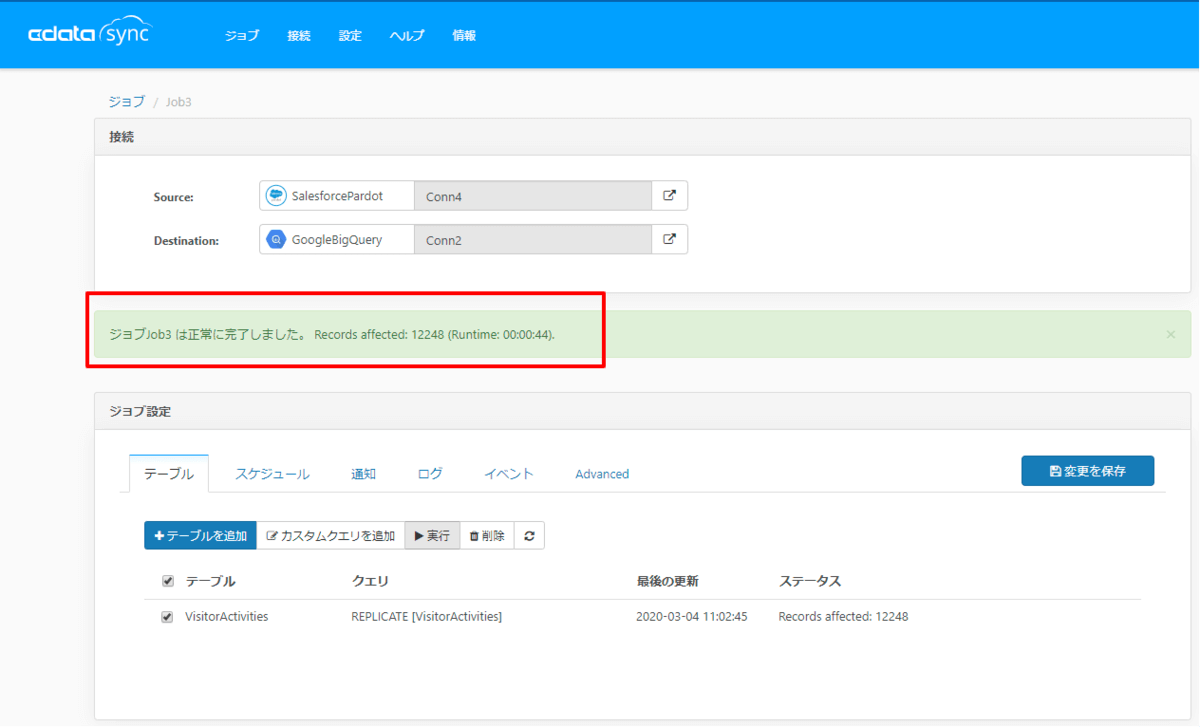Switch to the イベント tab

[x=509, y=474]
